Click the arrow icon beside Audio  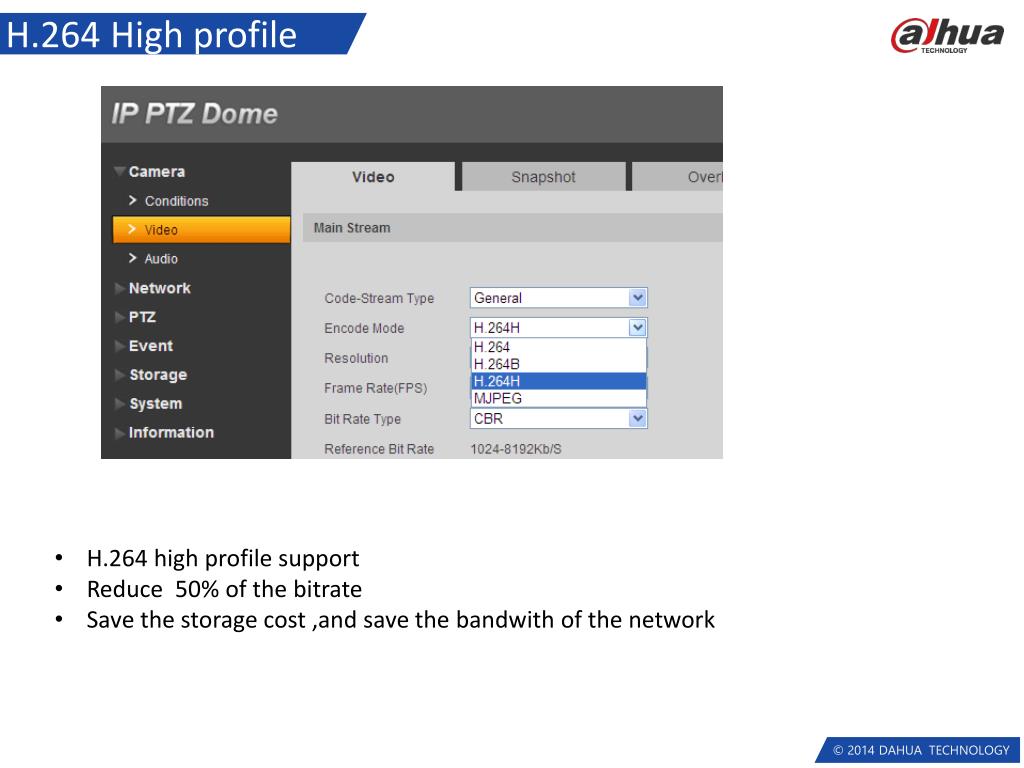coord(133,258)
